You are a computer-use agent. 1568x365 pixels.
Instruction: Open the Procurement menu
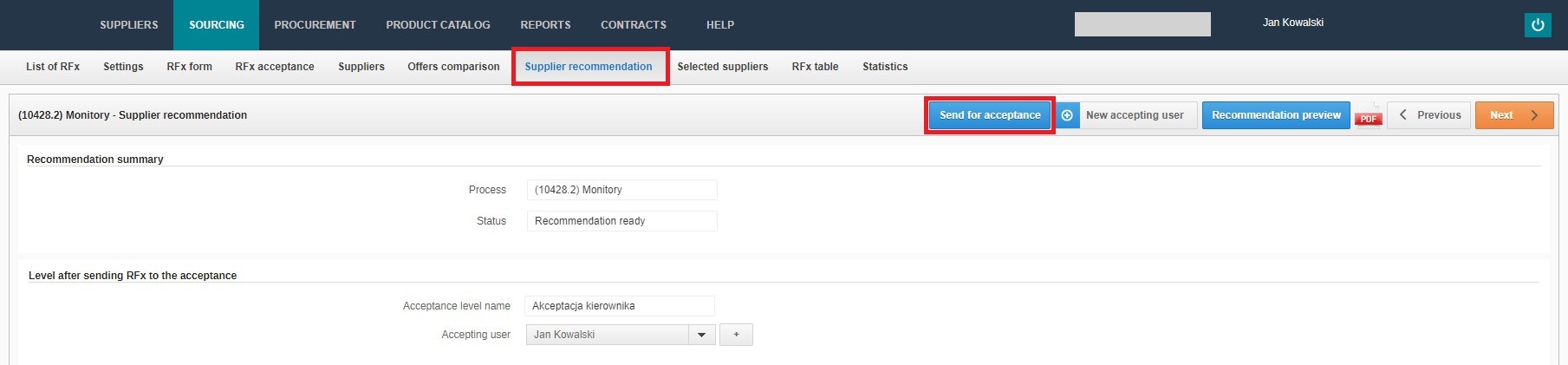coord(315,25)
